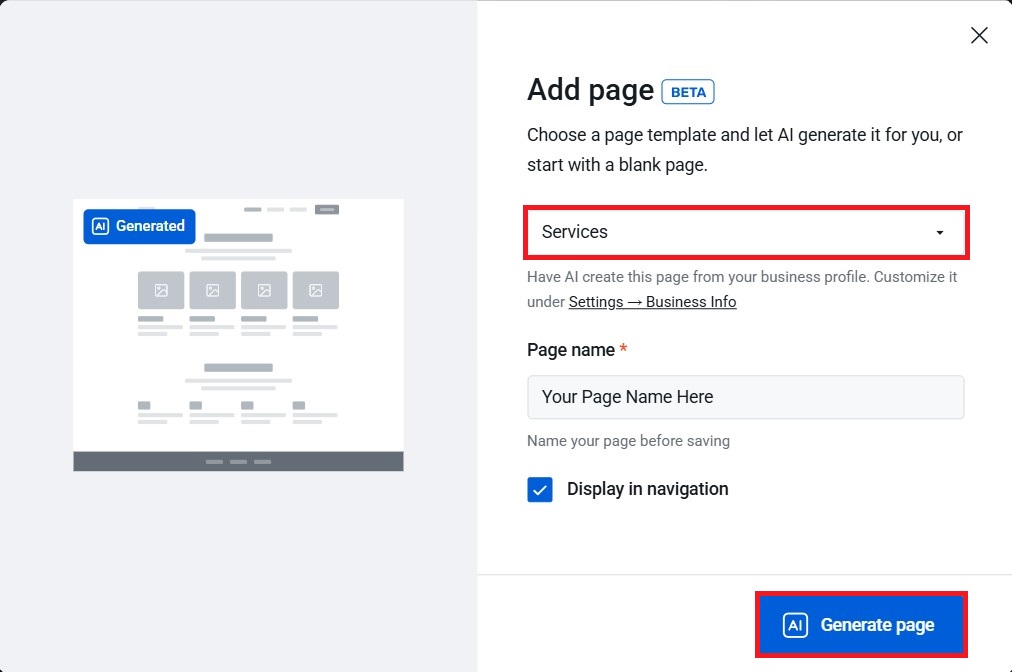The width and height of the screenshot is (1012, 672).
Task: Open the Settings → Business Info link
Action: coord(652,302)
